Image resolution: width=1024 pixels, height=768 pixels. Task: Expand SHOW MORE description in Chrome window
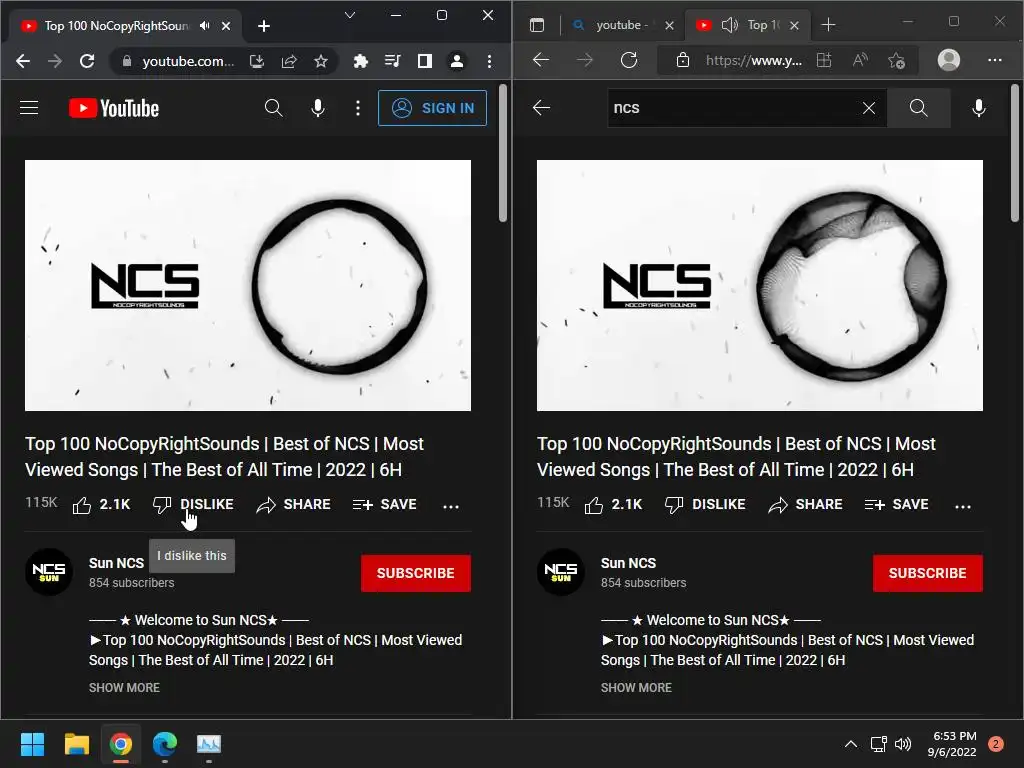pos(124,688)
